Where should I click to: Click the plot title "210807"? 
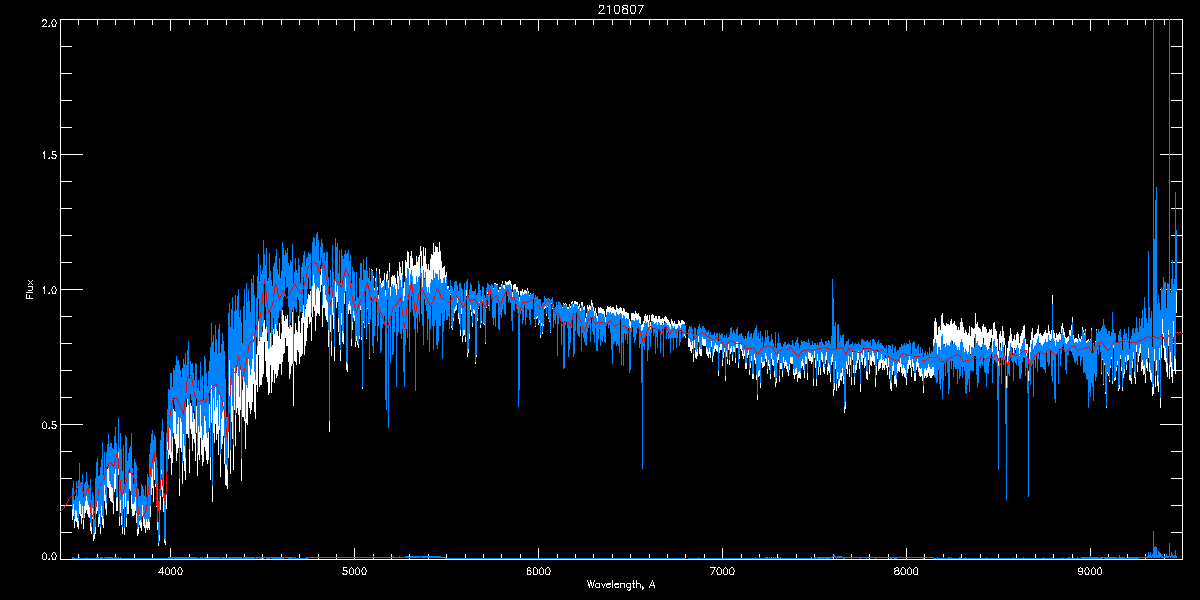619,10
